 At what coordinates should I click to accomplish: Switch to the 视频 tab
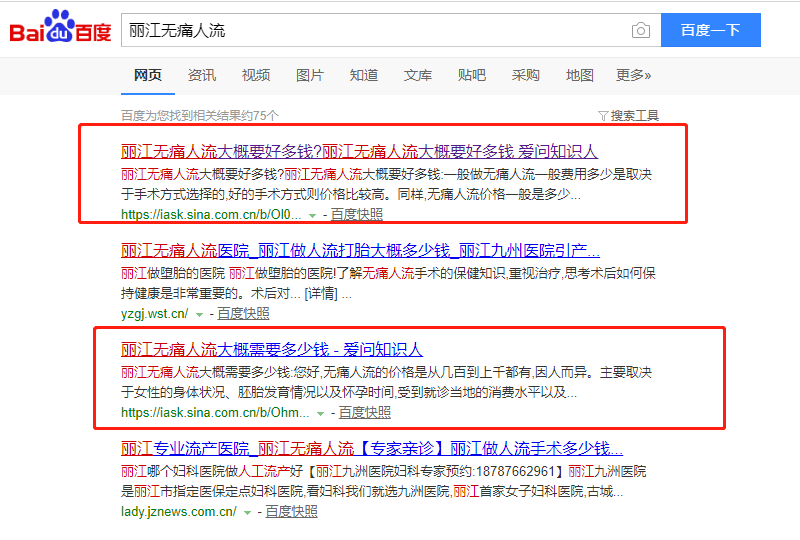[256, 75]
